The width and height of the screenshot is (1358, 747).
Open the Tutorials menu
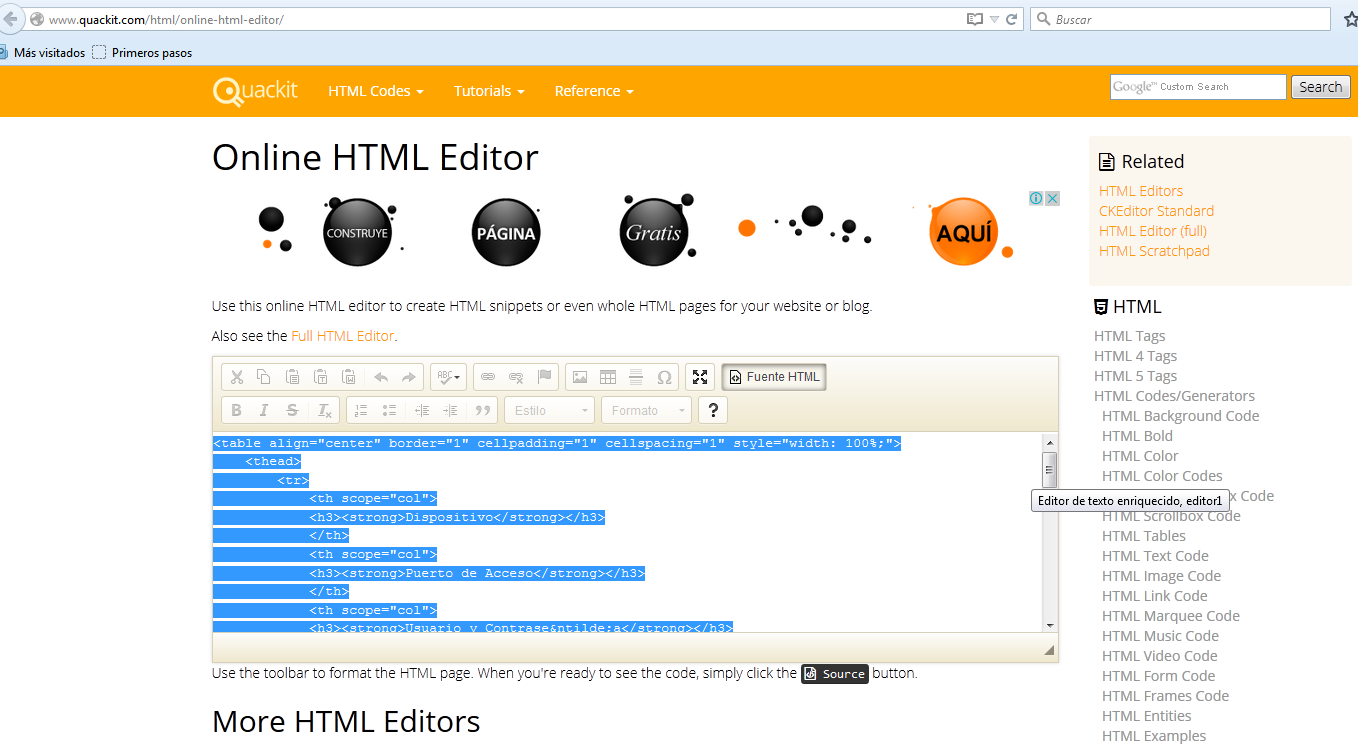pyautogui.click(x=489, y=91)
